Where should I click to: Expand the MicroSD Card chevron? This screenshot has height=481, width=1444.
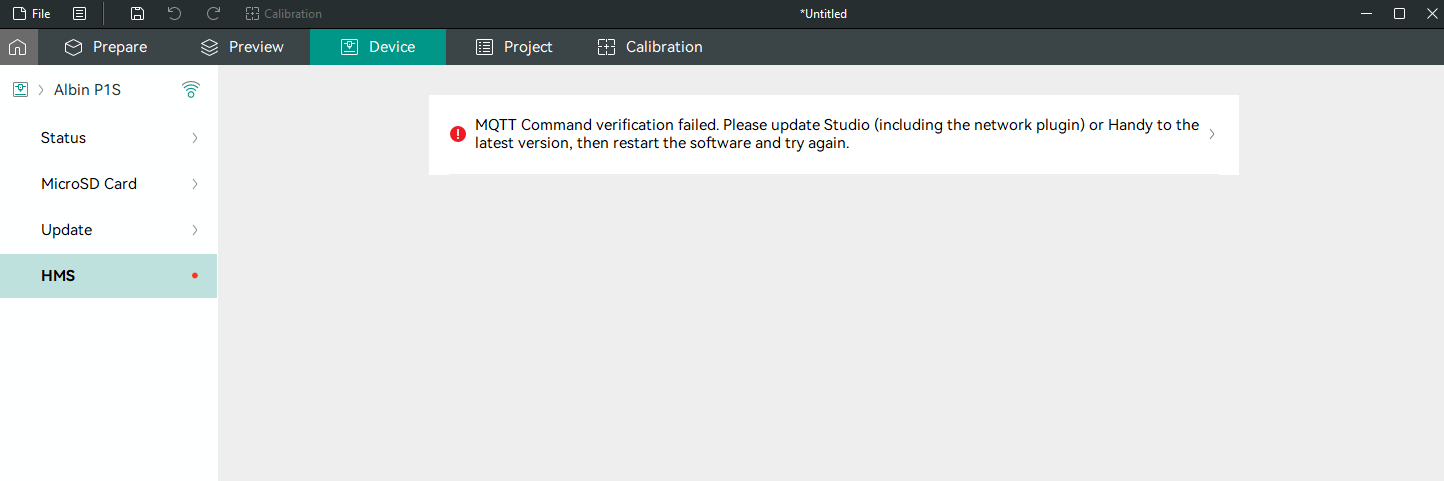coord(194,184)
